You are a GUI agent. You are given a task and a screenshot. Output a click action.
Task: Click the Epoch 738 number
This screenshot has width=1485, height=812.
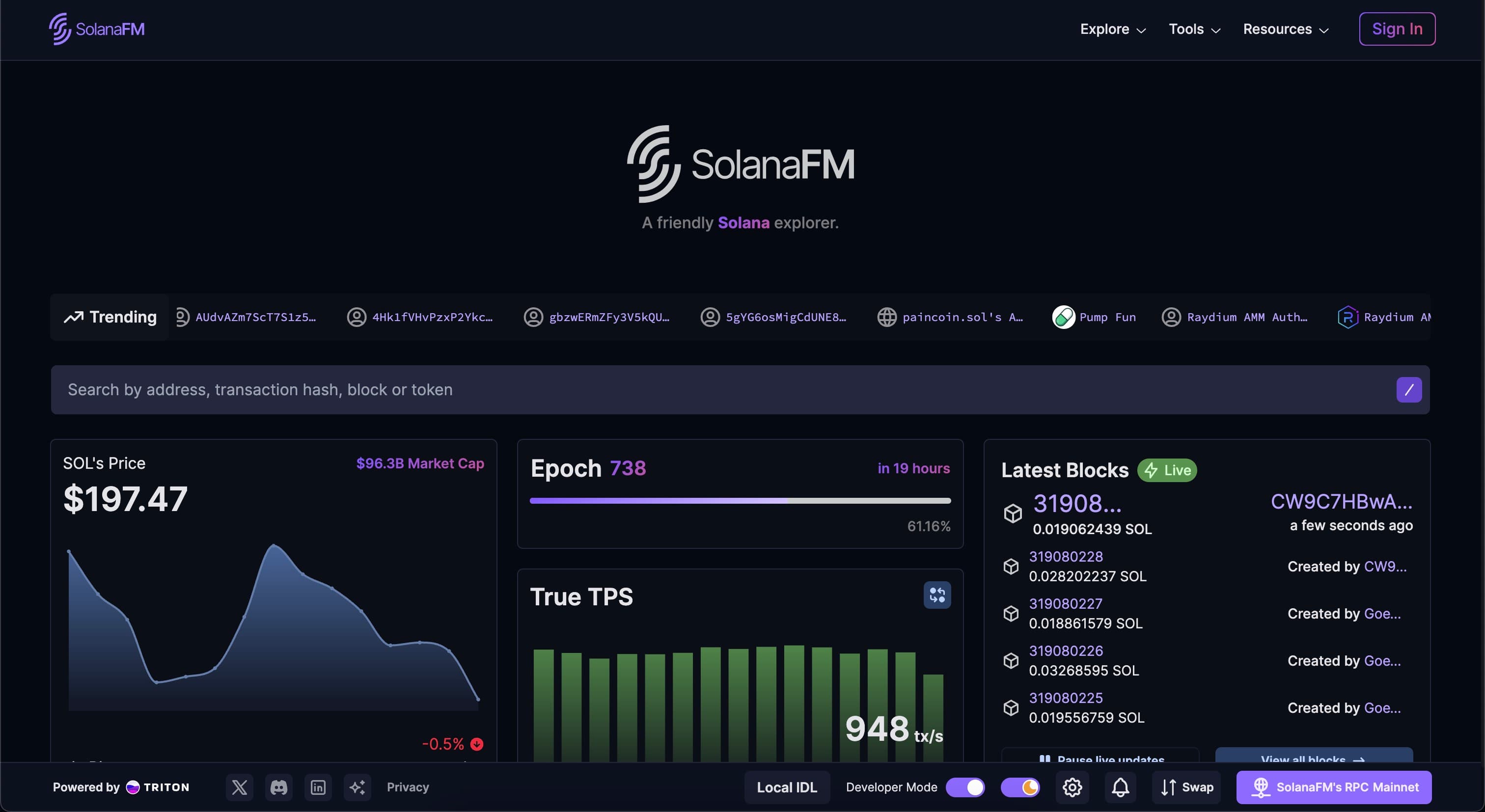[x=628, y=468]
